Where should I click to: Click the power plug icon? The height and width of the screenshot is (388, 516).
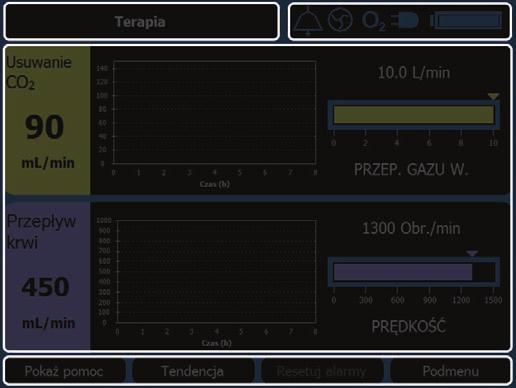[x=404, y=21]
